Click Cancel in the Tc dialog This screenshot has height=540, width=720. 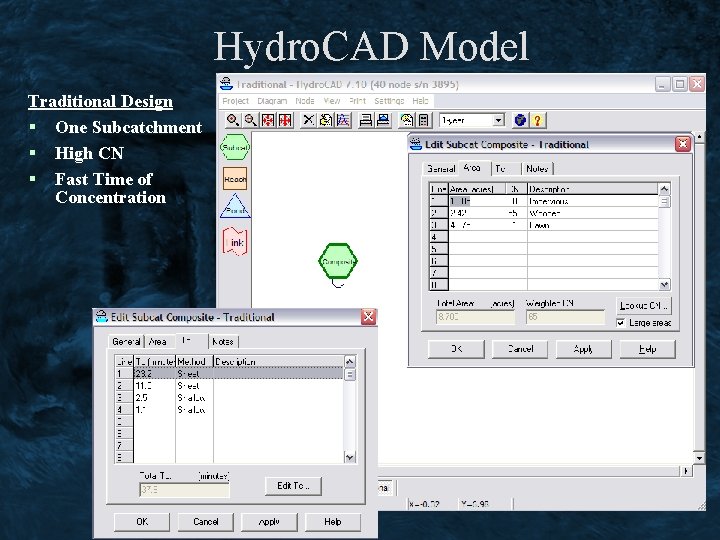point(206,522)
